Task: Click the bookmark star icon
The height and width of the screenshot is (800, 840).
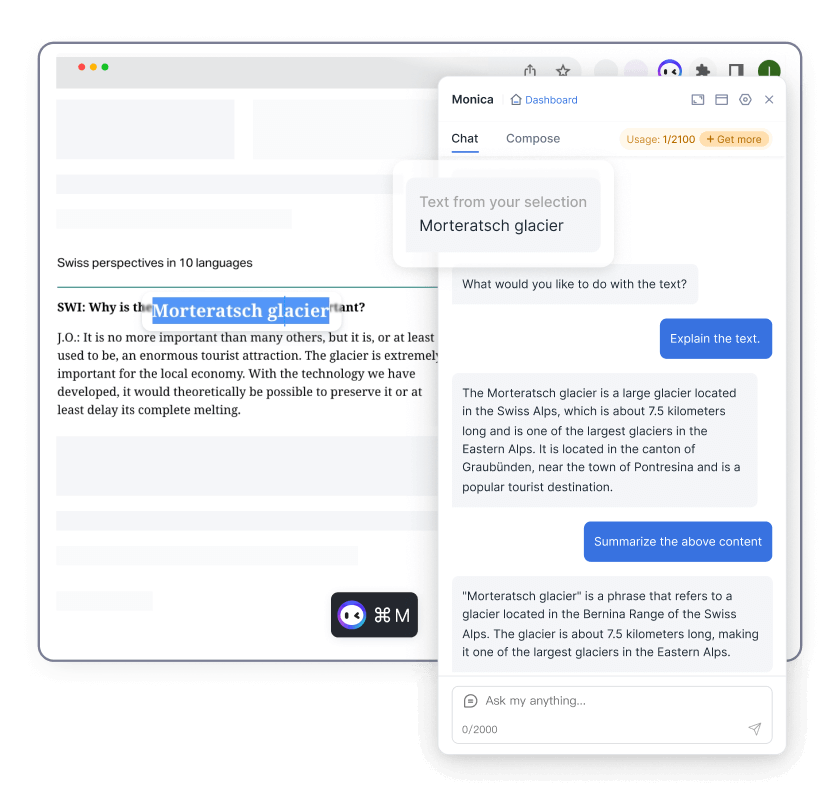Action: click(x=562, y=70)
